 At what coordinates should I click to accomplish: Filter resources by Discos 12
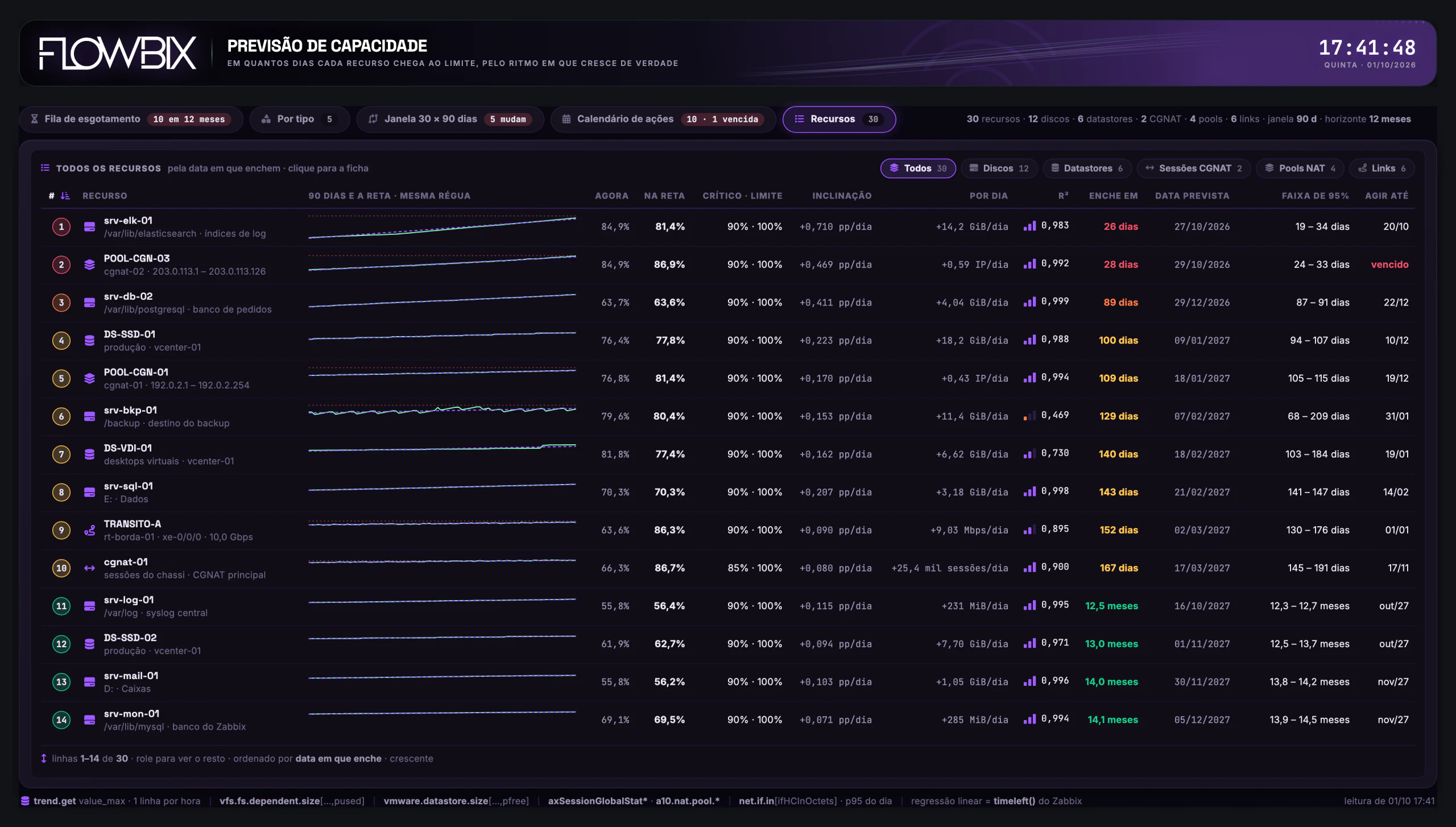coord(999,168)
